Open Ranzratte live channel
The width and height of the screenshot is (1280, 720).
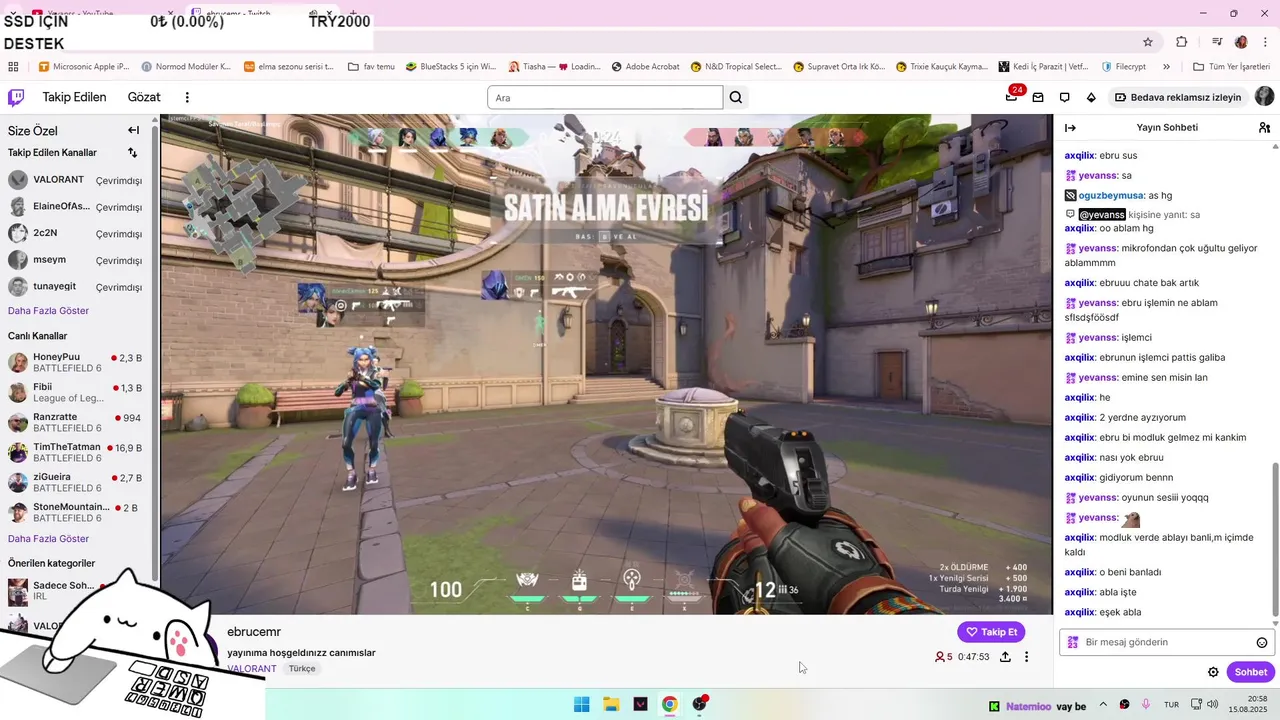click(x=76, y=422)
